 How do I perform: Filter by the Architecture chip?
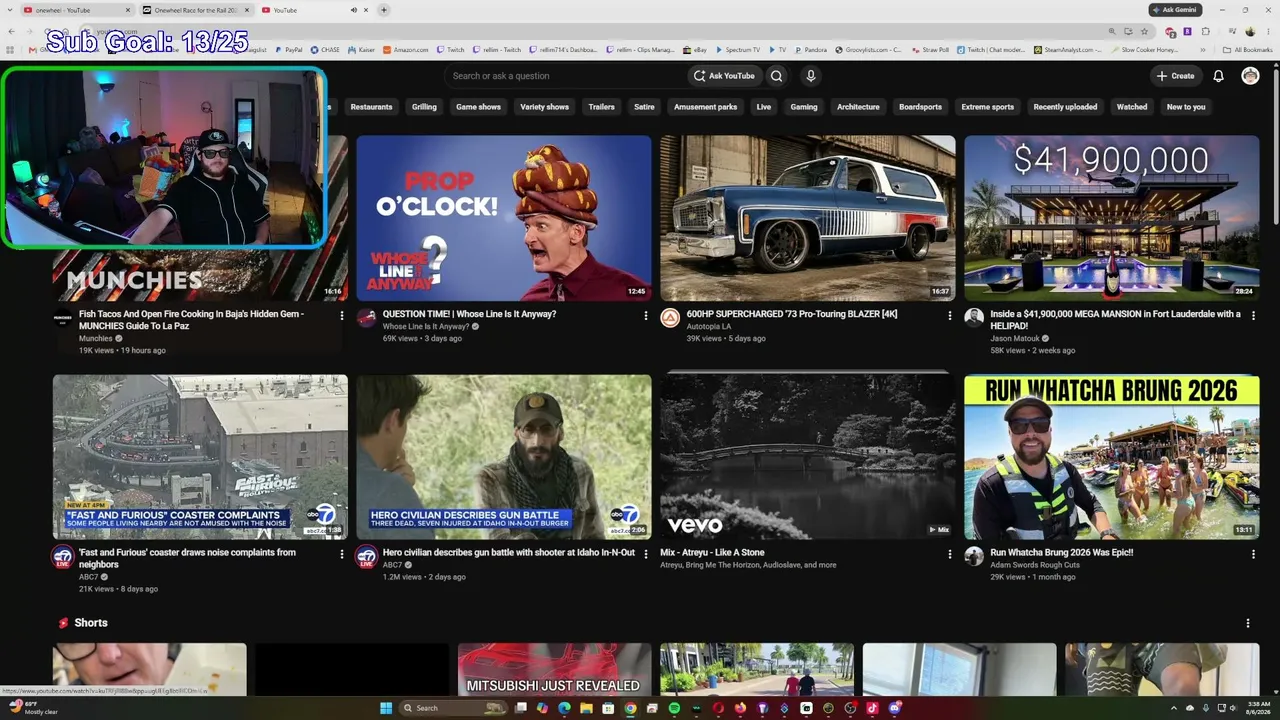858,107
